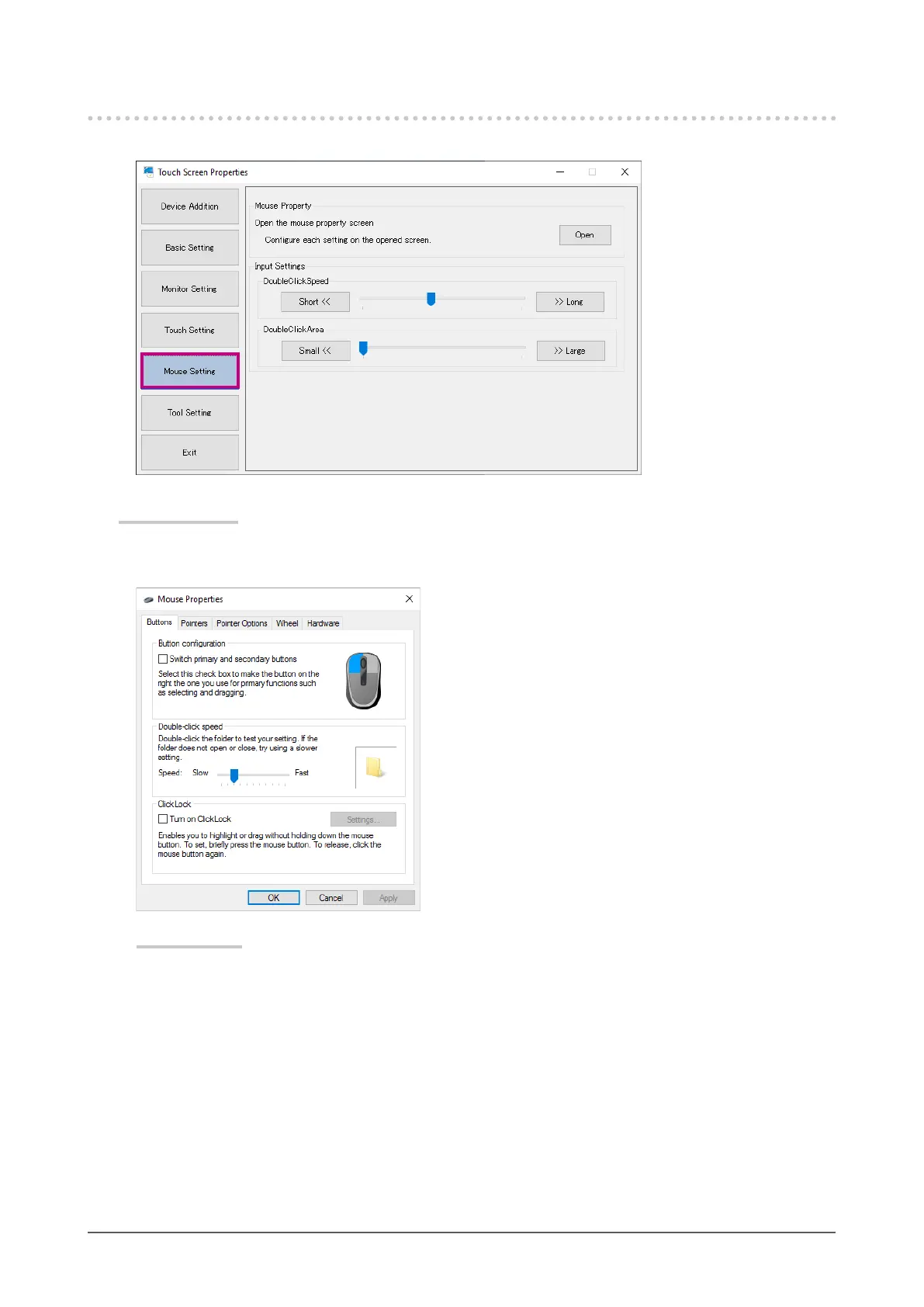This screenshot has width=924, height=1307.
Task: Go to the Hardware tab
Action: click(x=323, y=623)
